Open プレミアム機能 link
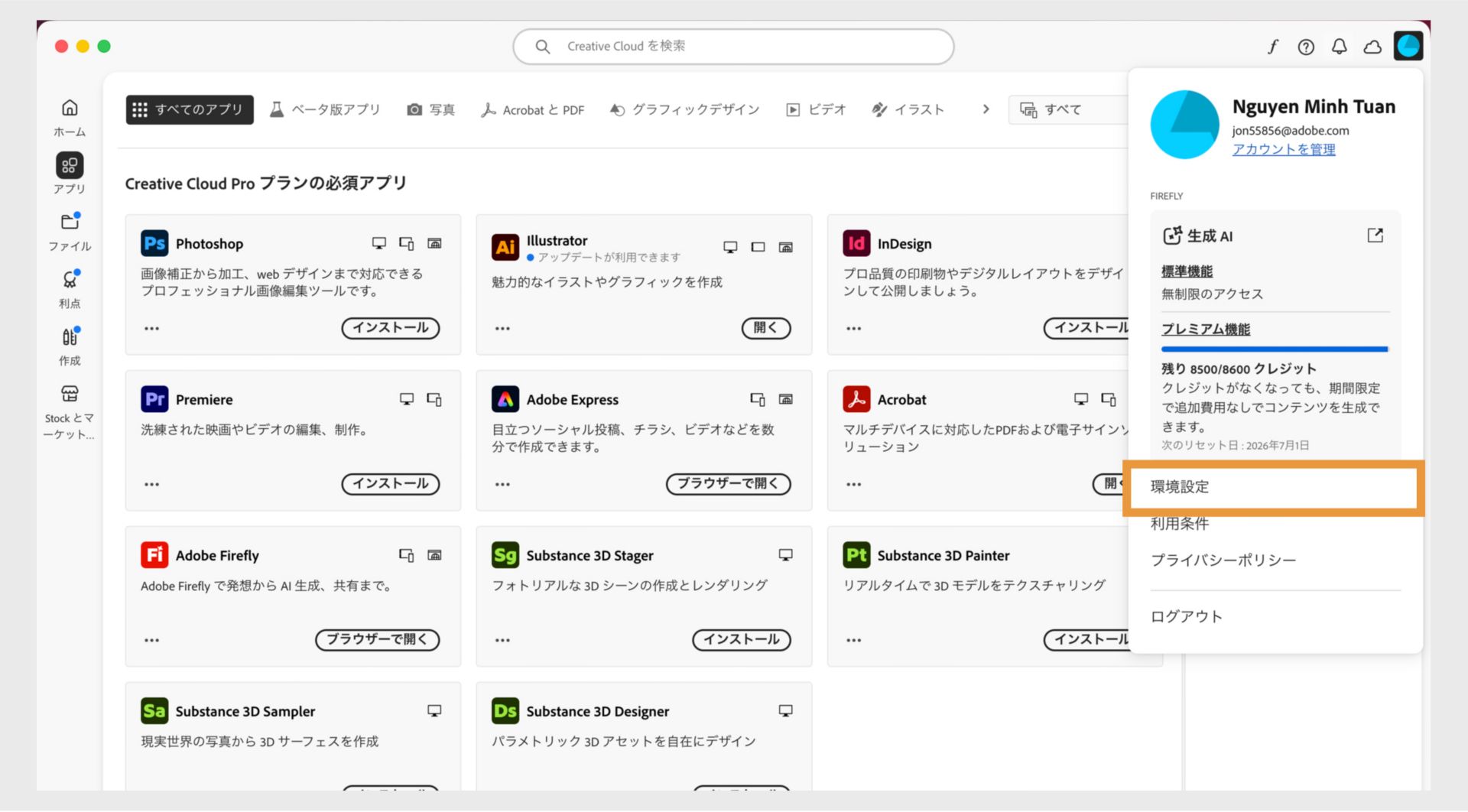Image resolution: width=1468 pixels, height=812 pixels. [1206, 330]
